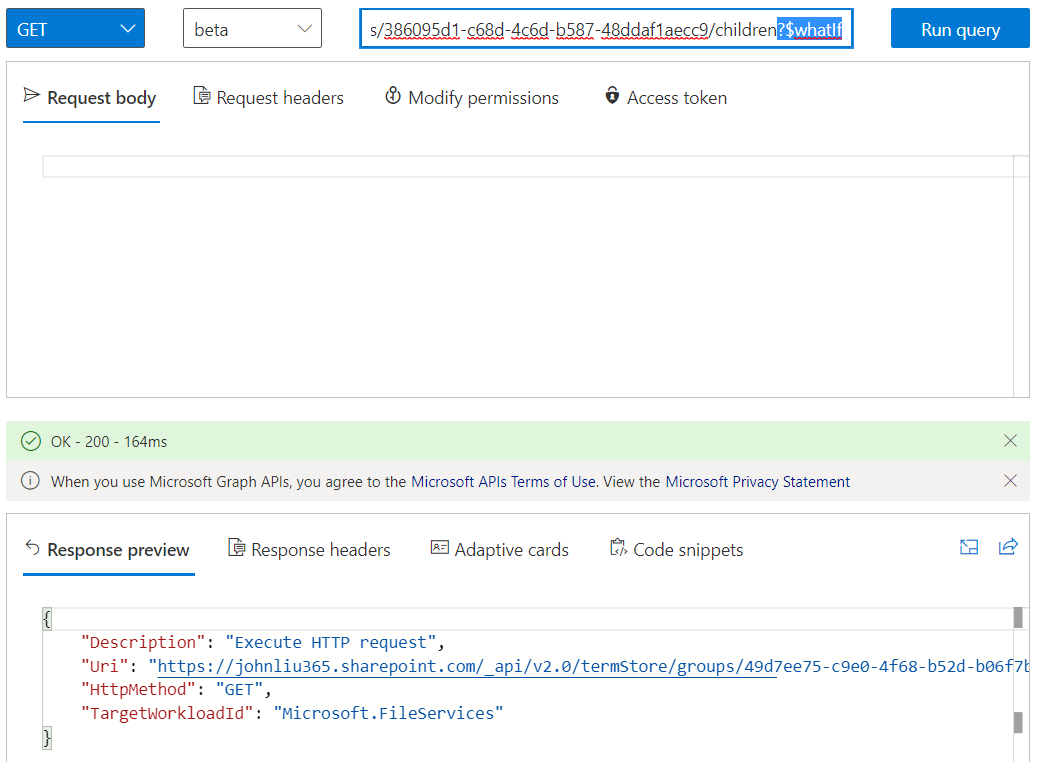1042x762 pixels.
Task: Expand the response area
Action: (969, 547)
